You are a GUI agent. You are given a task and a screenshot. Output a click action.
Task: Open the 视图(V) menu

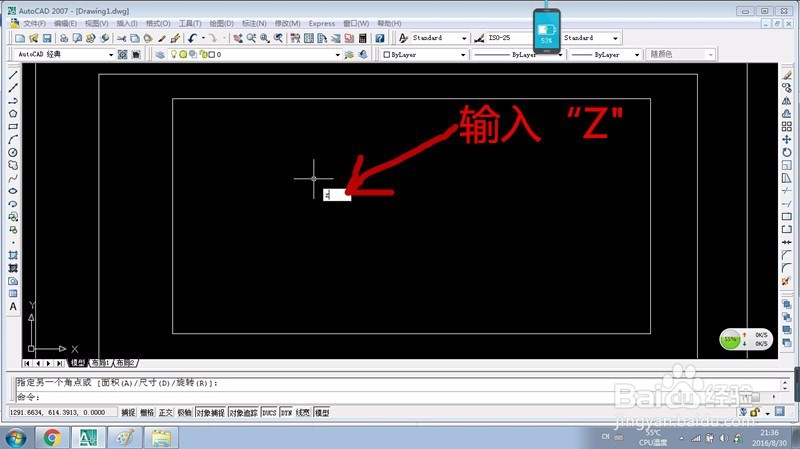(x=96, y=23)
